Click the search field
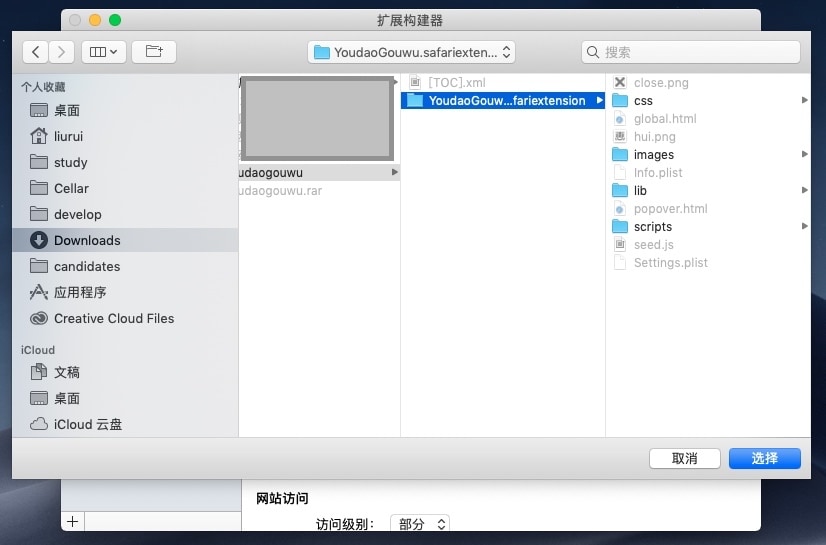 (690, 52)
